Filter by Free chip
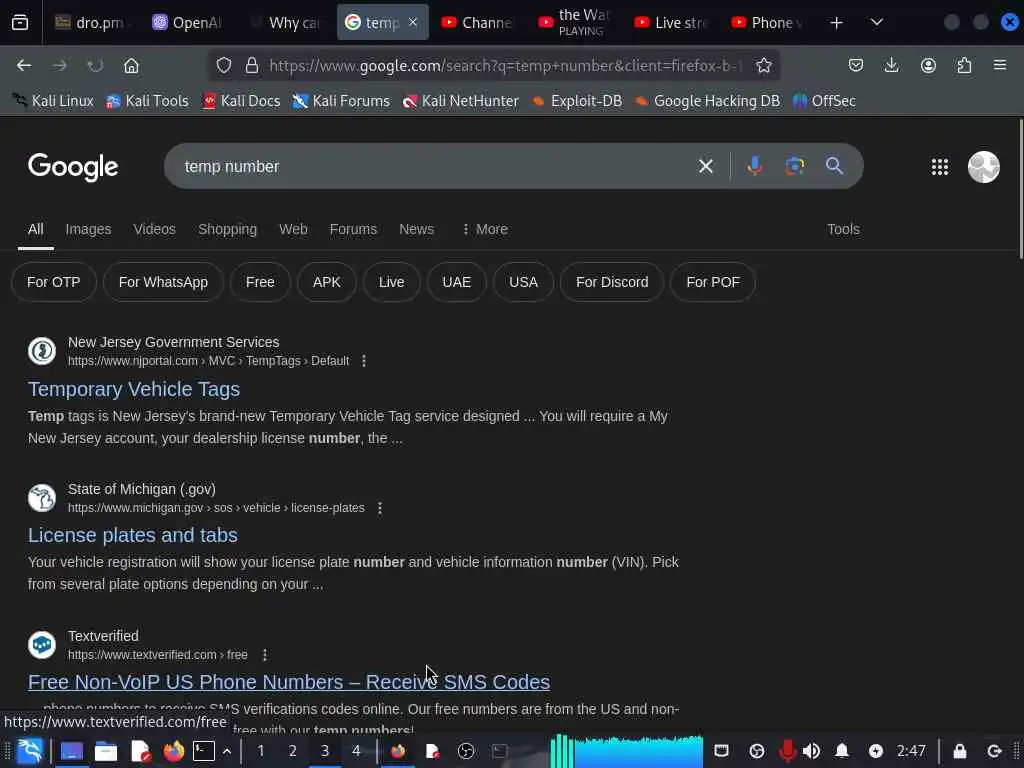Image resolution: width=1024 pixels, height=768 pixels. click(x=260, y=282)
